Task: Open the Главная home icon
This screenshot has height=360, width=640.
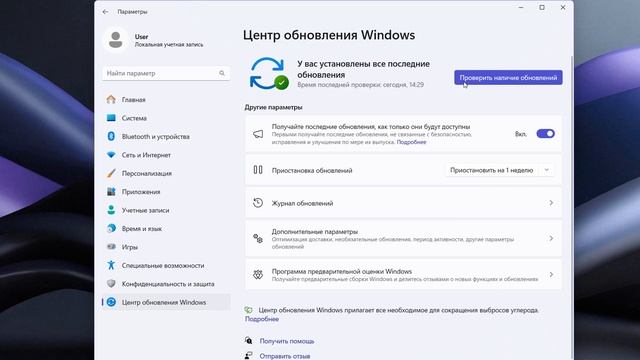Action: click(x=111, y=100)
